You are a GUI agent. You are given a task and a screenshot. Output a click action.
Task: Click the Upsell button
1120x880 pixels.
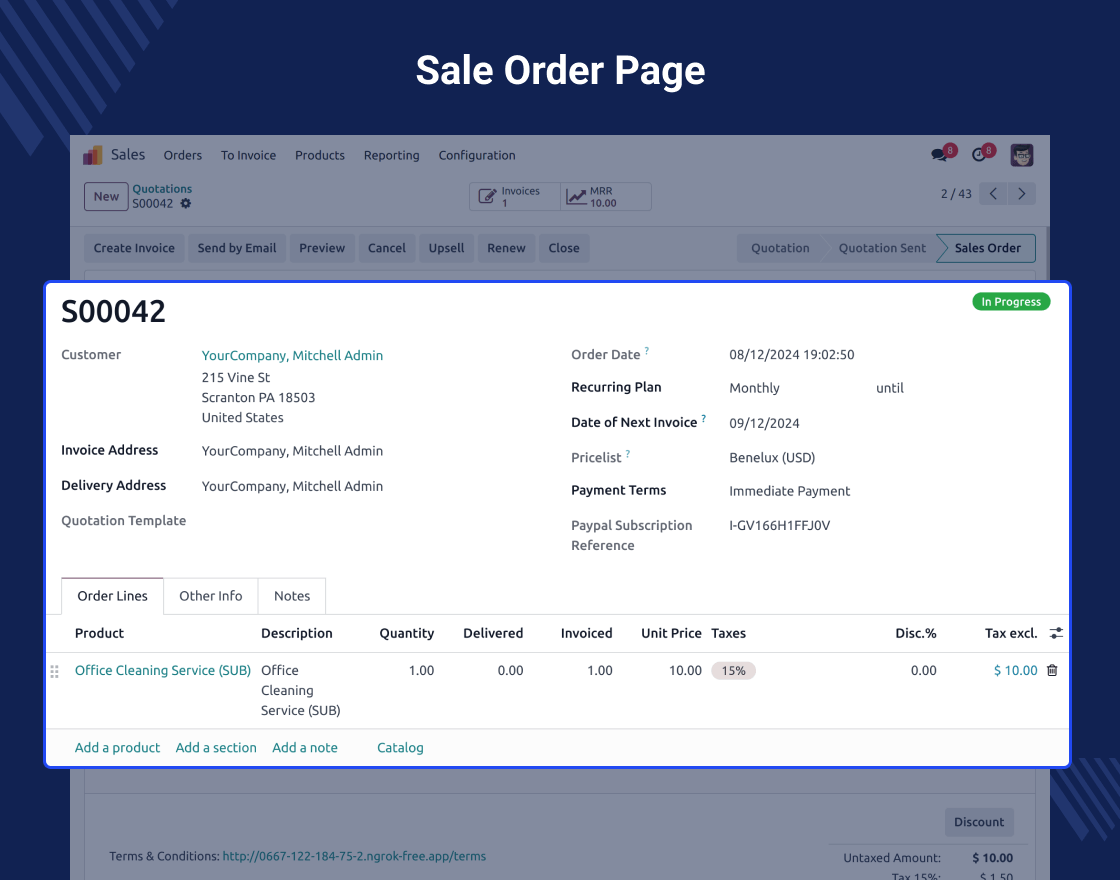(x=446, y=248)
